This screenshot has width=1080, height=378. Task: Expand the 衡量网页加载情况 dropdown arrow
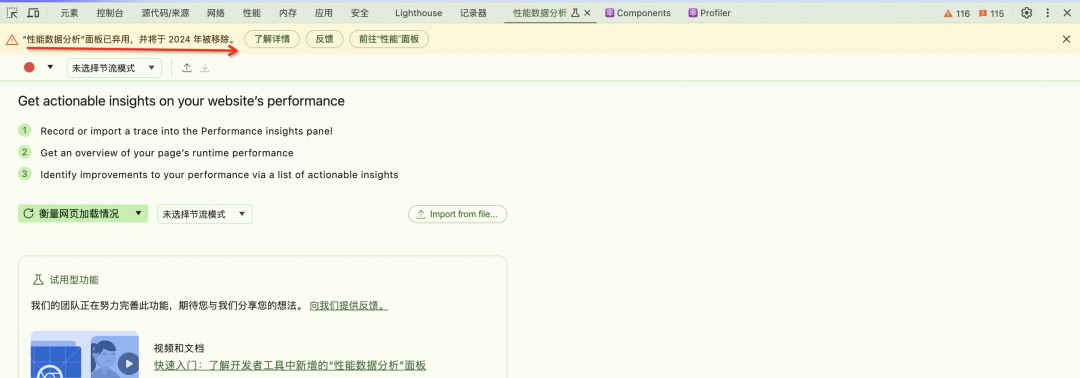(138, 214)
